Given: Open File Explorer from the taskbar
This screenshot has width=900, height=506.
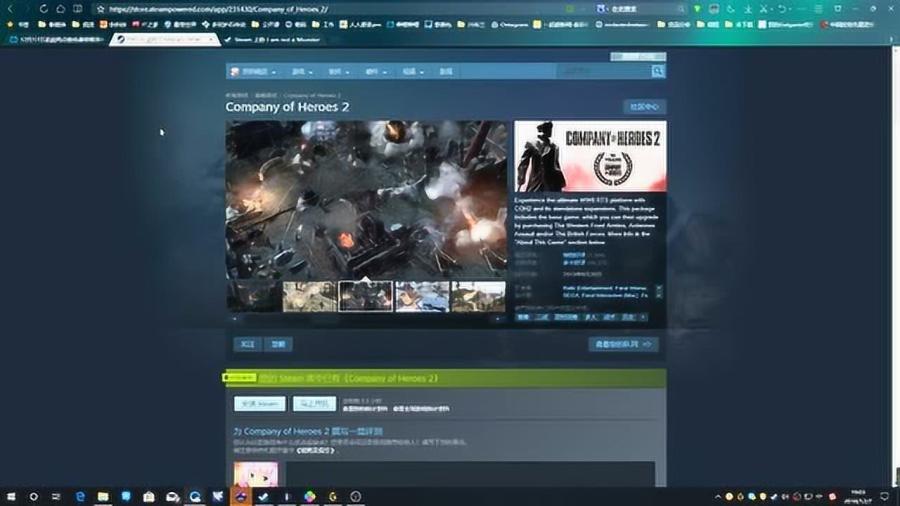Looking at the screenshot, I should [103, 496].
